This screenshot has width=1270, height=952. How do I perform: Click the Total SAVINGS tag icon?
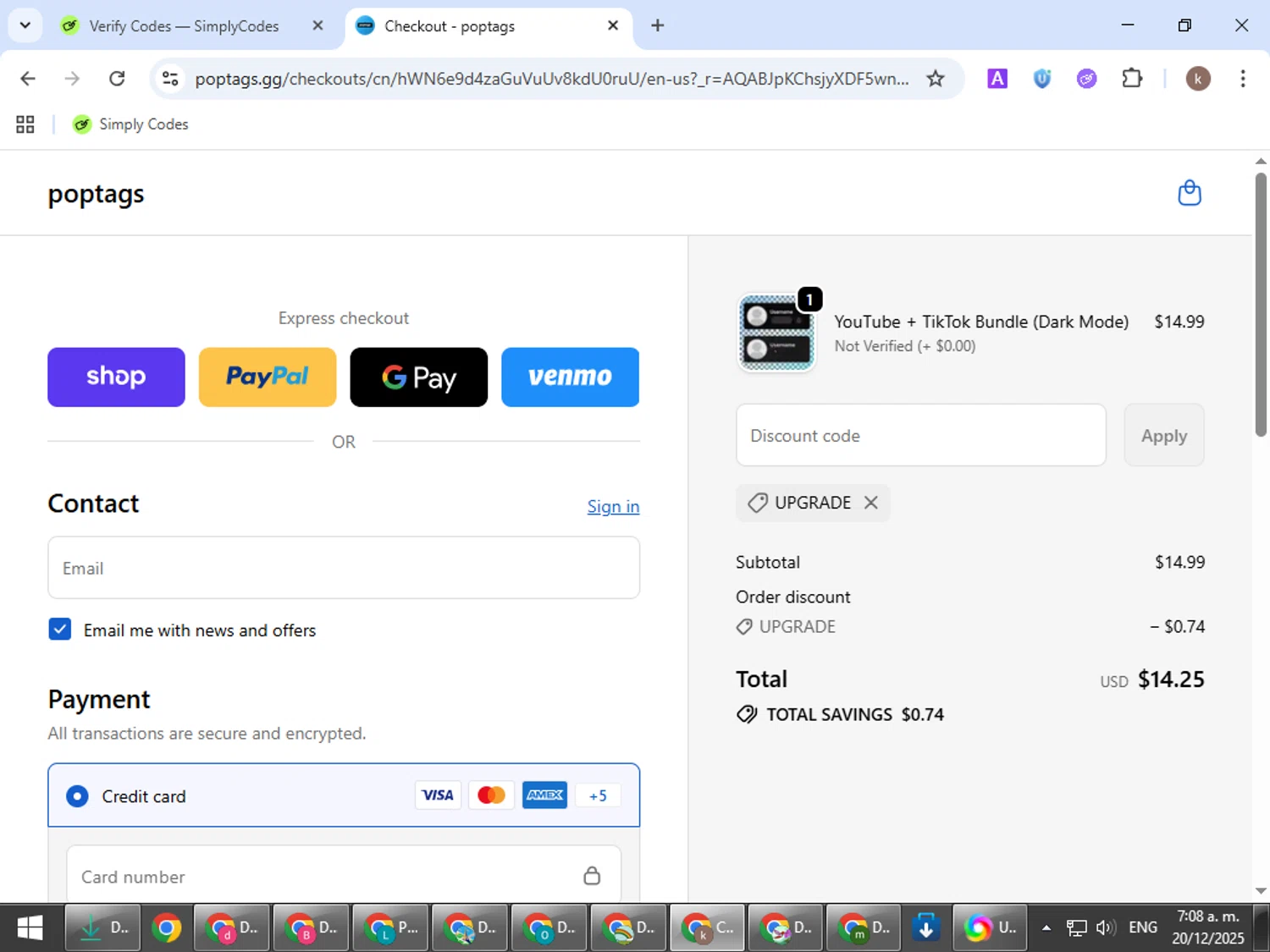point(747,714)
